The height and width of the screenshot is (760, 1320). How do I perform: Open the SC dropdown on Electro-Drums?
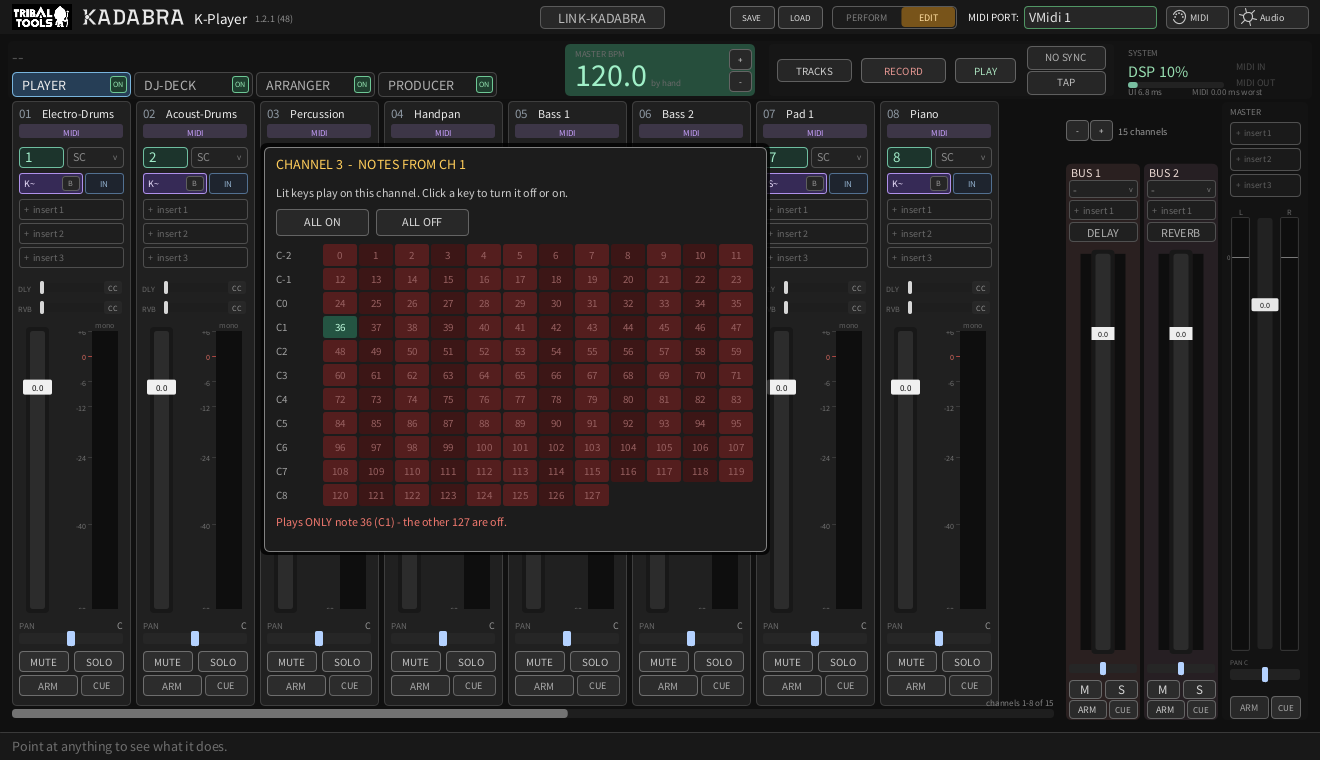click(x=95, y=158)
